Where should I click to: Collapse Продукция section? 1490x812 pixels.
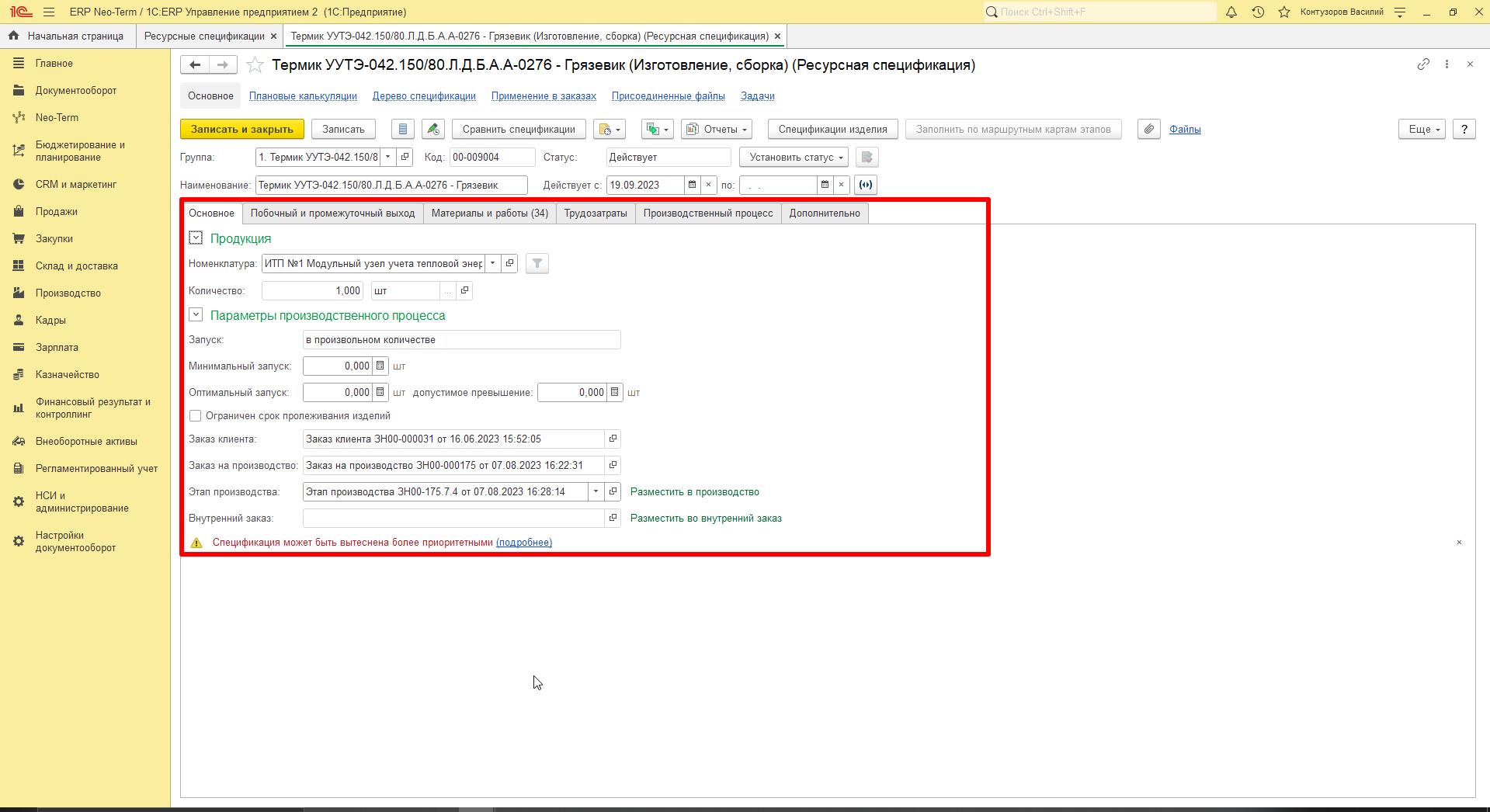(x=196, y=238)
